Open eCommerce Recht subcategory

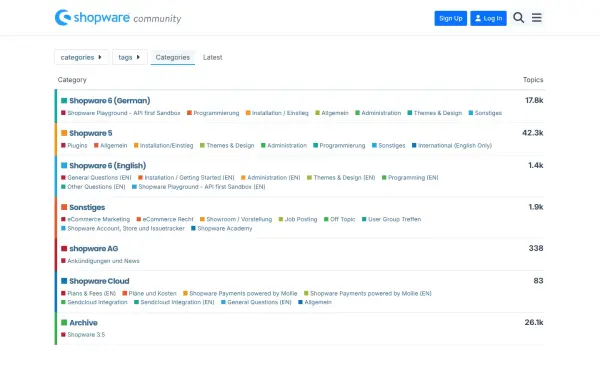point(168,220)
